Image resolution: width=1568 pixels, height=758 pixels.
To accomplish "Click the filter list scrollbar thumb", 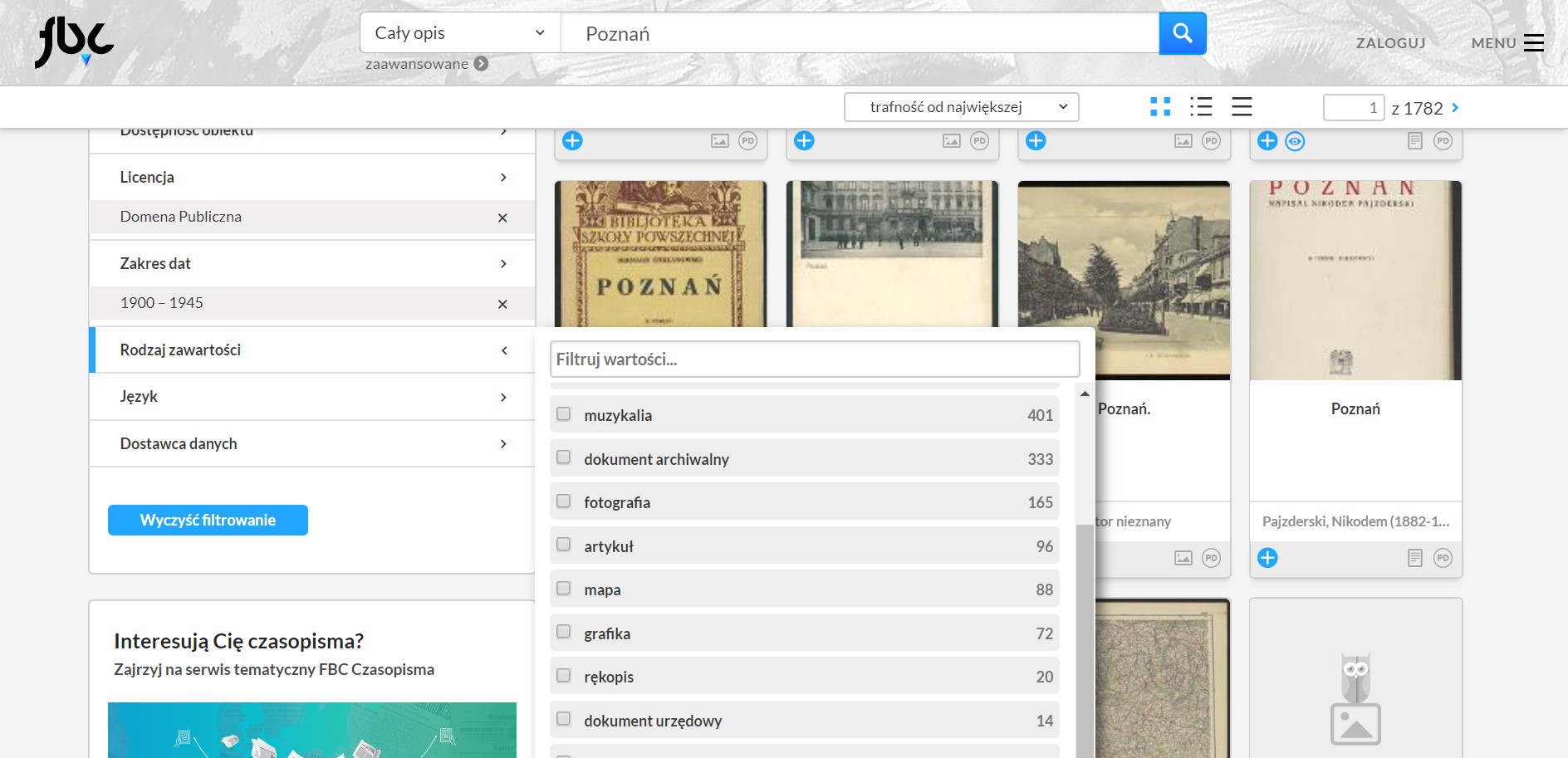I will (1085, 641).
